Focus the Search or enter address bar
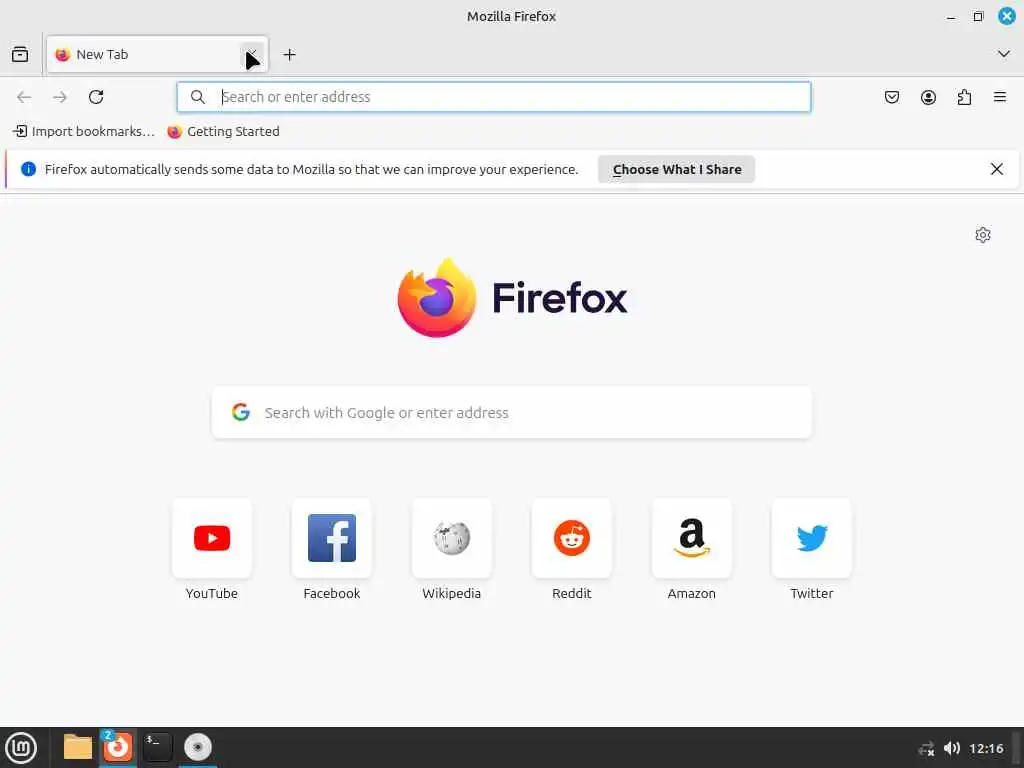 click(494, 97)
